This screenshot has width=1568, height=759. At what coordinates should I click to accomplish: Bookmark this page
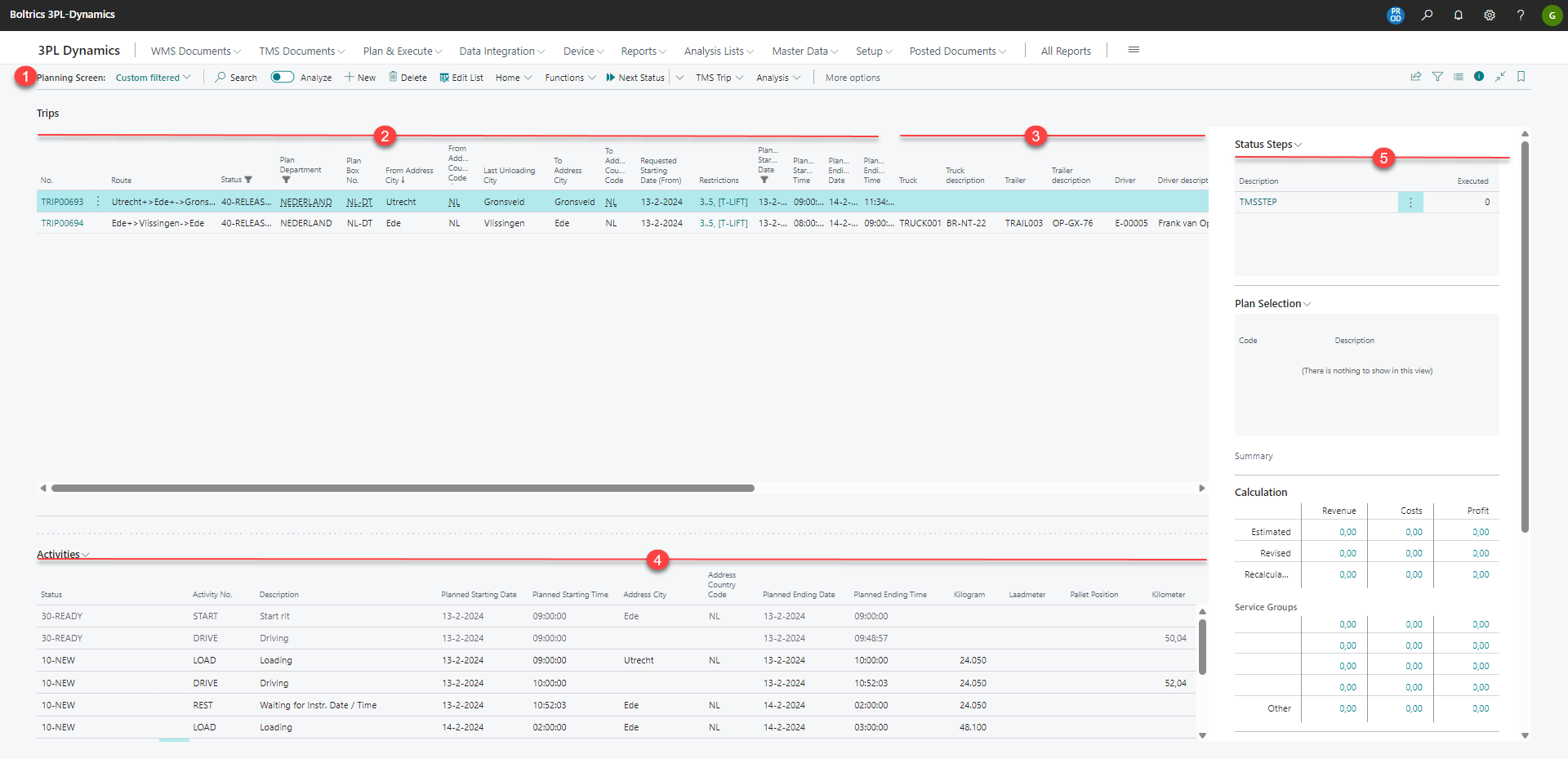1521,77
